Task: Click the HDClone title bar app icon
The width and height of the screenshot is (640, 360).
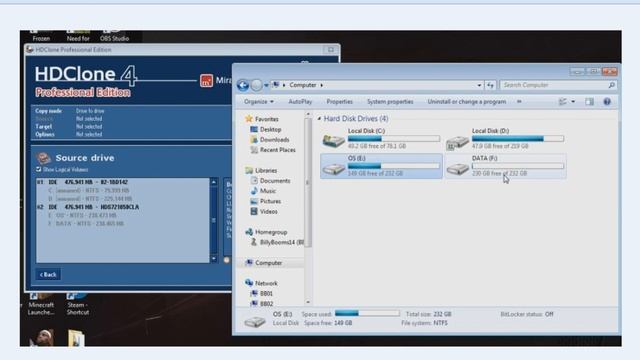Action: [29, 49]
